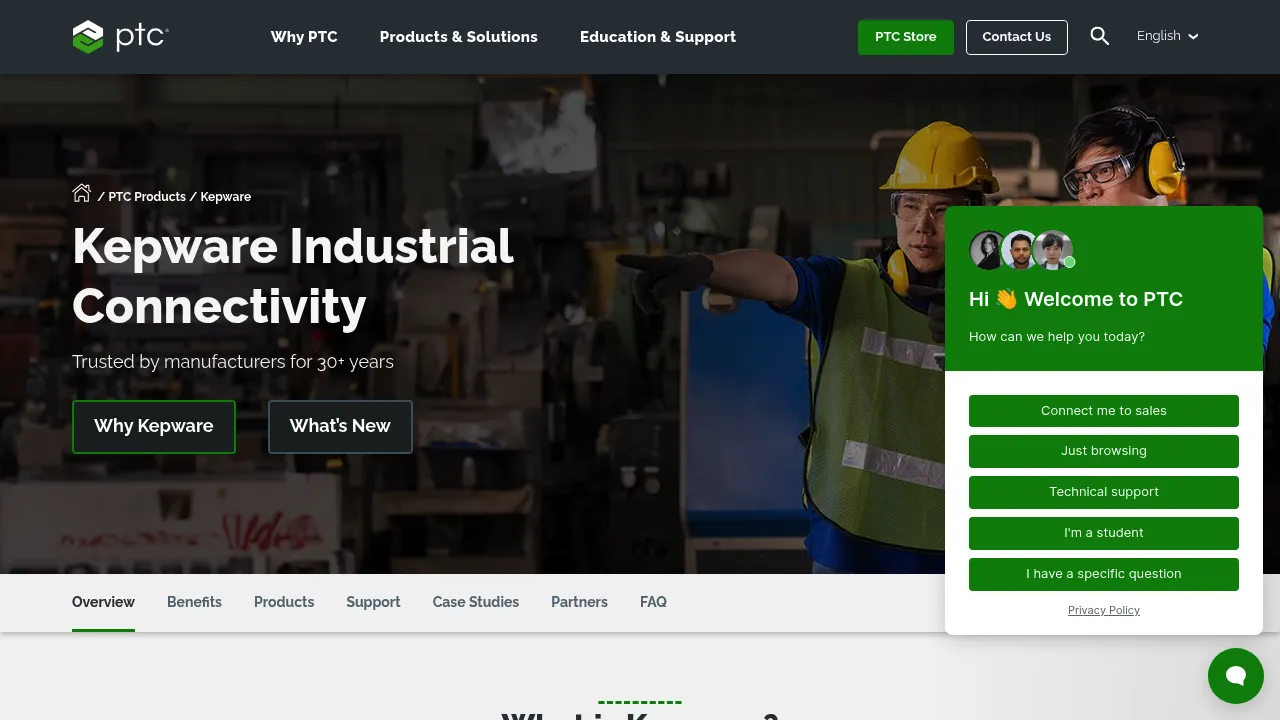Select Technical support chat option

click(1104, 492)
